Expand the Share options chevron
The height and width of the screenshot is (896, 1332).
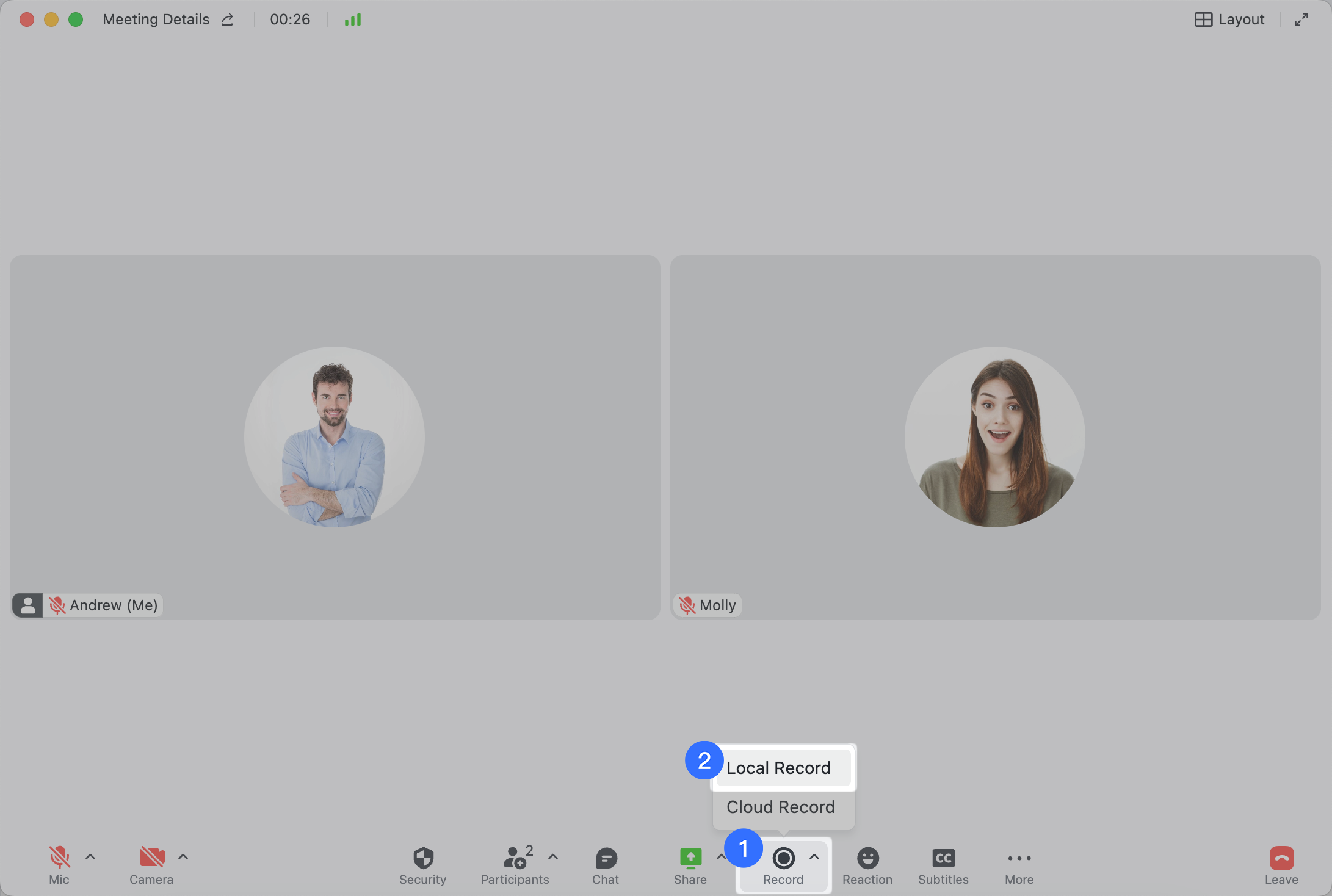tap(721, 857)
